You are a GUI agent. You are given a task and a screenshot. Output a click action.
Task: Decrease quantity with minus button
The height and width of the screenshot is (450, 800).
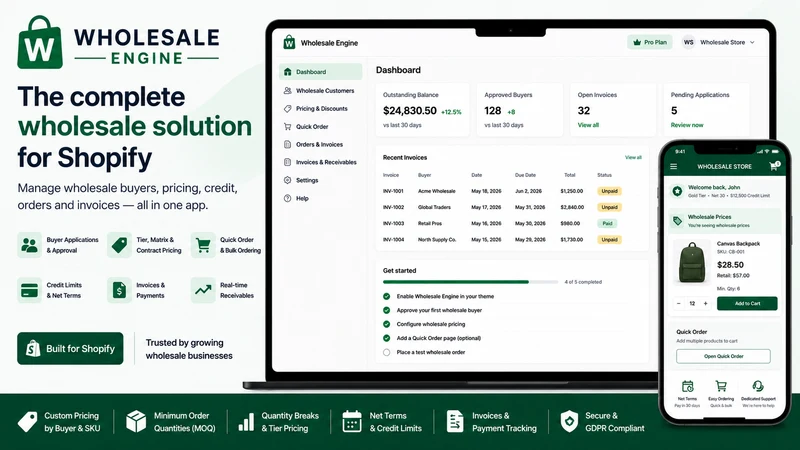click(x=678, y=304)
